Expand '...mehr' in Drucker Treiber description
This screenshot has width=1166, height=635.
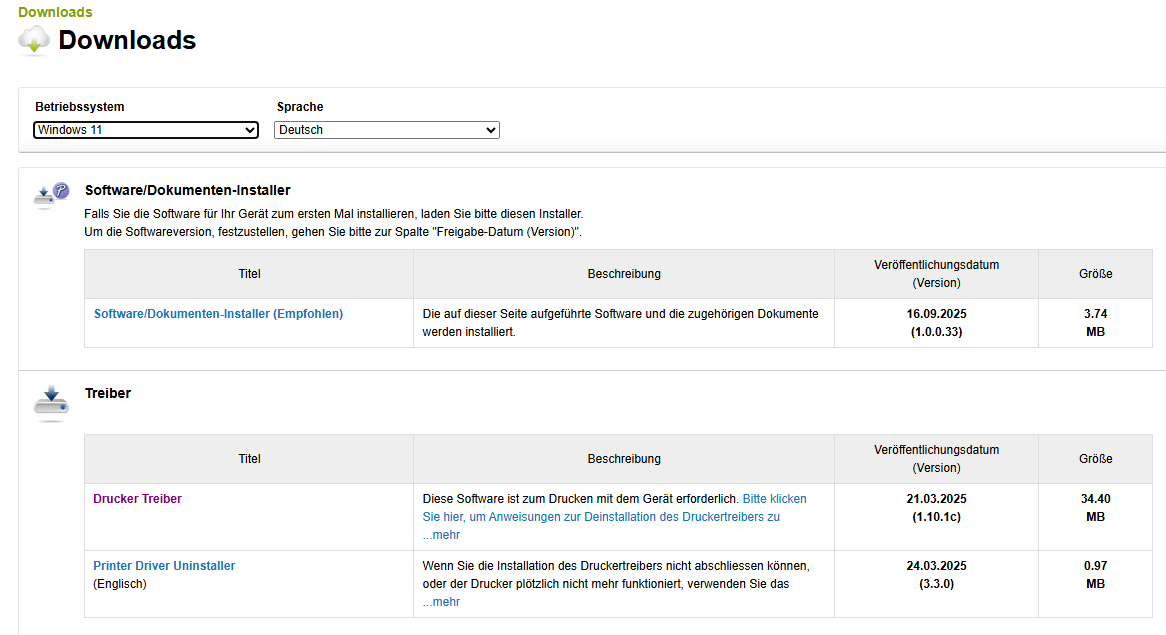pyautogui.click(x=441, y=535)
